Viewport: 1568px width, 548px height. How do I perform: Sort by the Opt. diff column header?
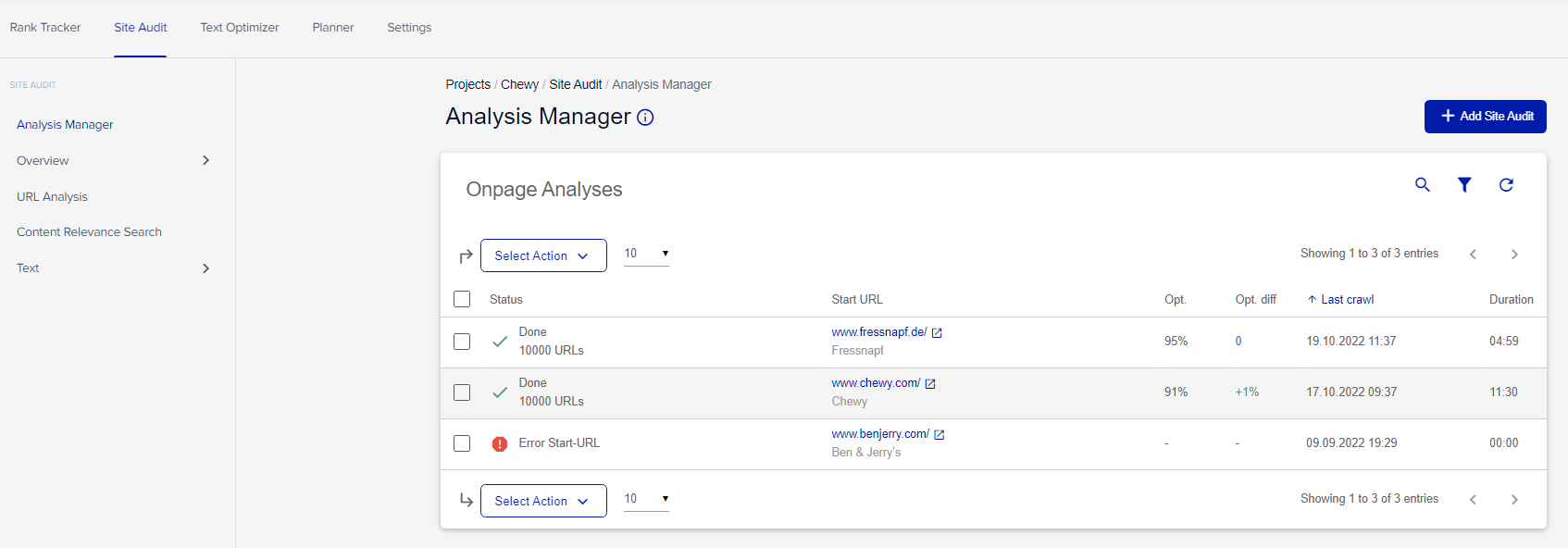pyautogui.click(x=1256, y=300)
